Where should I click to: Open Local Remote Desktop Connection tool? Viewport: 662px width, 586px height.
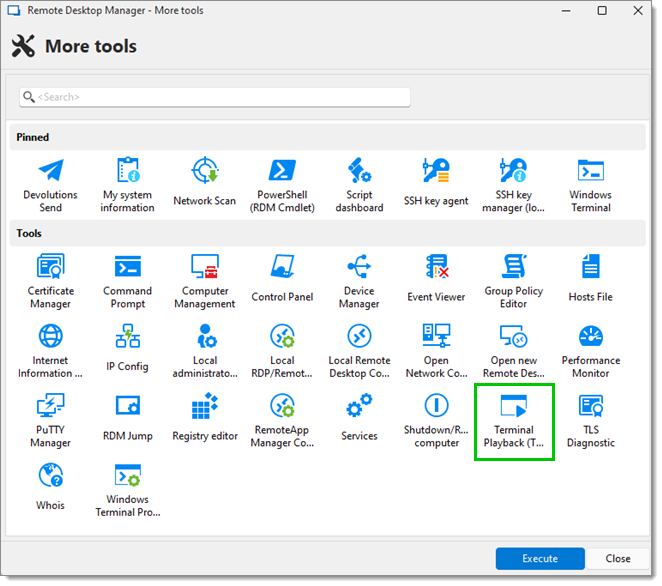click(x=359, y=350)
